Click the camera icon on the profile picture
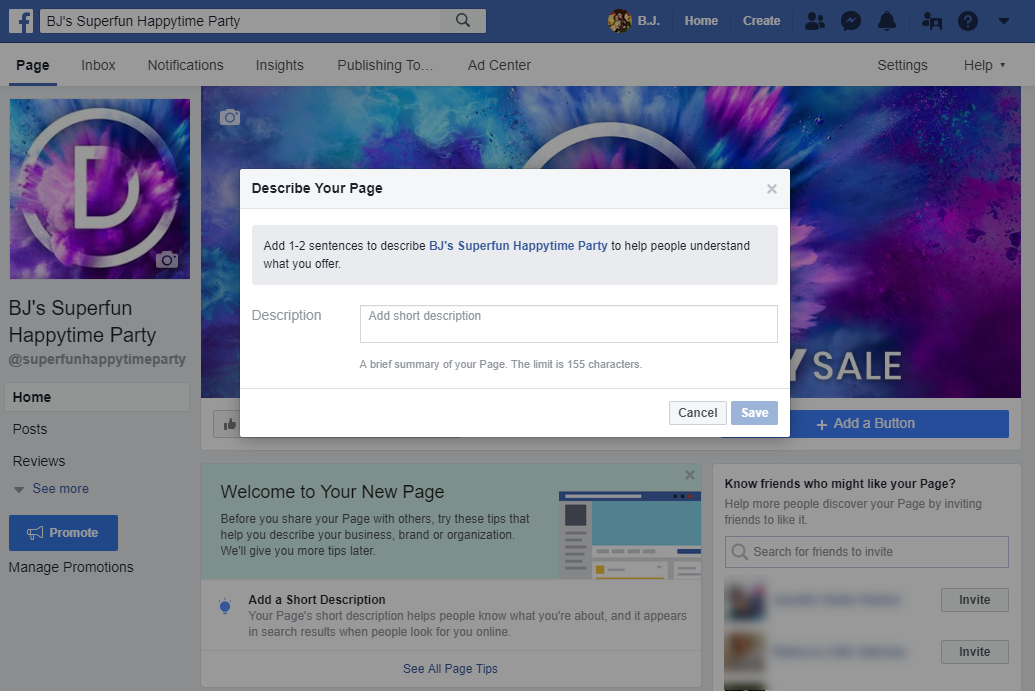Viewport: 1035px width, 691px height. pyautogui.click(x=169, y=260)
